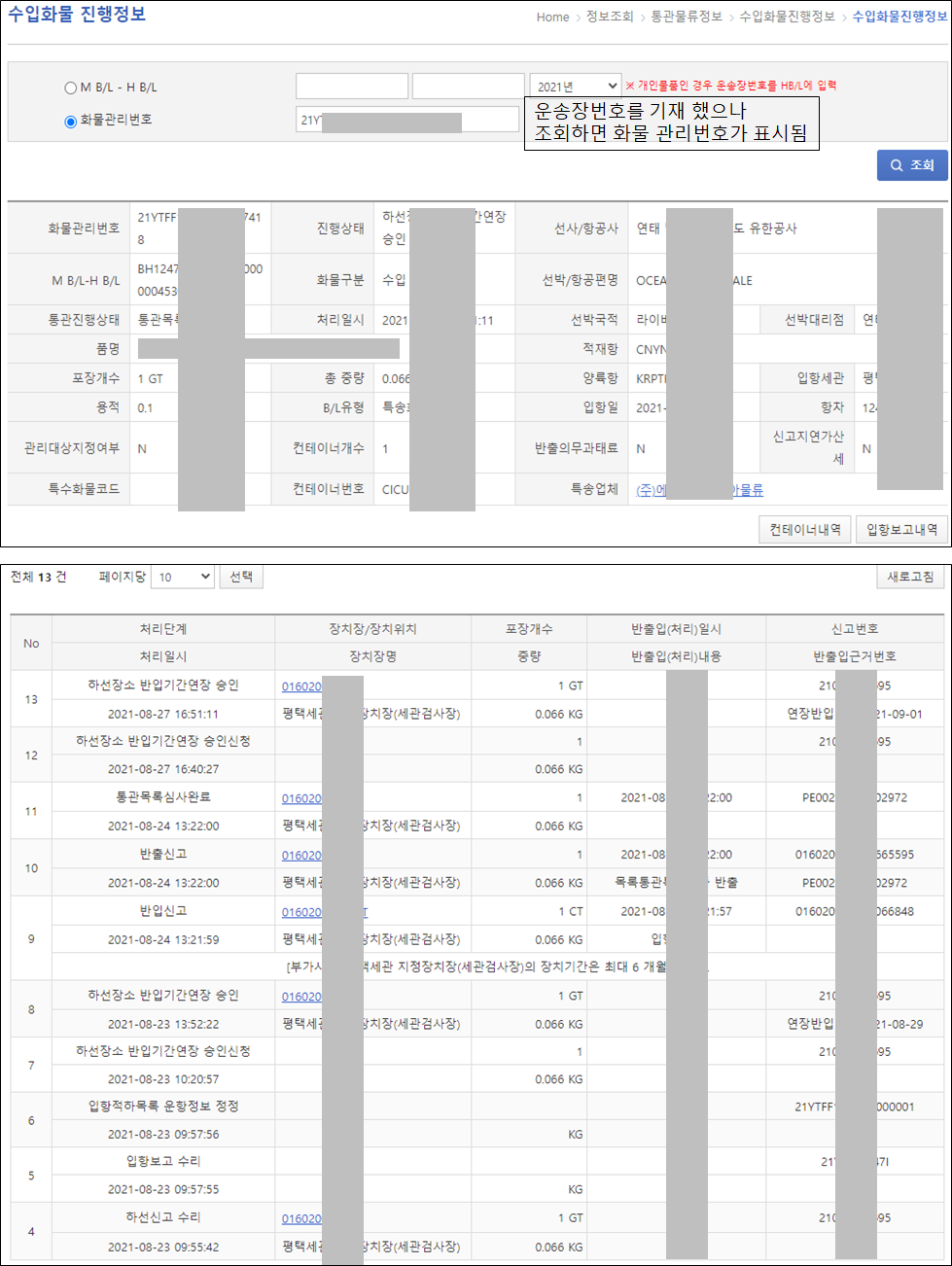Open the 입항보고내역 button
The height and width of the screenshot is (1266, 952).
(902, 529)
